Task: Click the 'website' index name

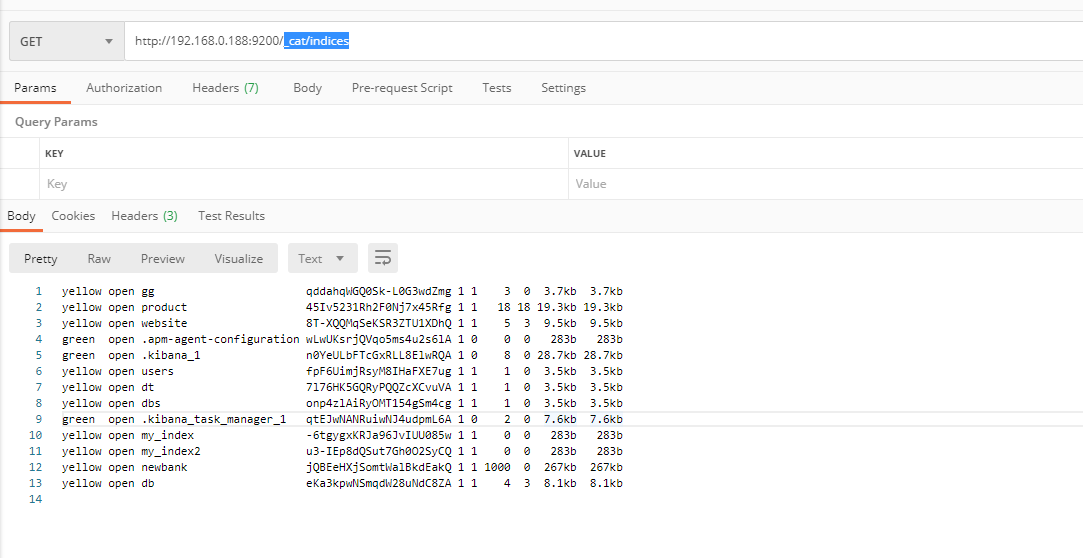Action: point(164,323)
